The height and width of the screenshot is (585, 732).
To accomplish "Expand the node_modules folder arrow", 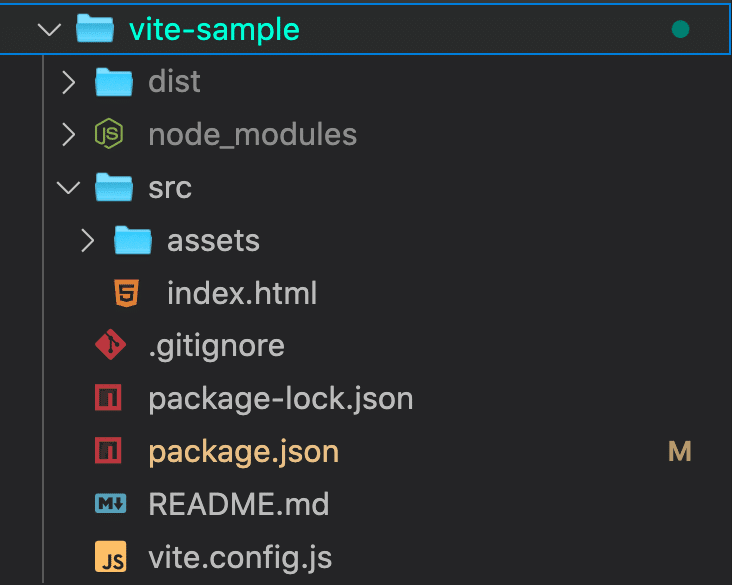I will [69, 134].
